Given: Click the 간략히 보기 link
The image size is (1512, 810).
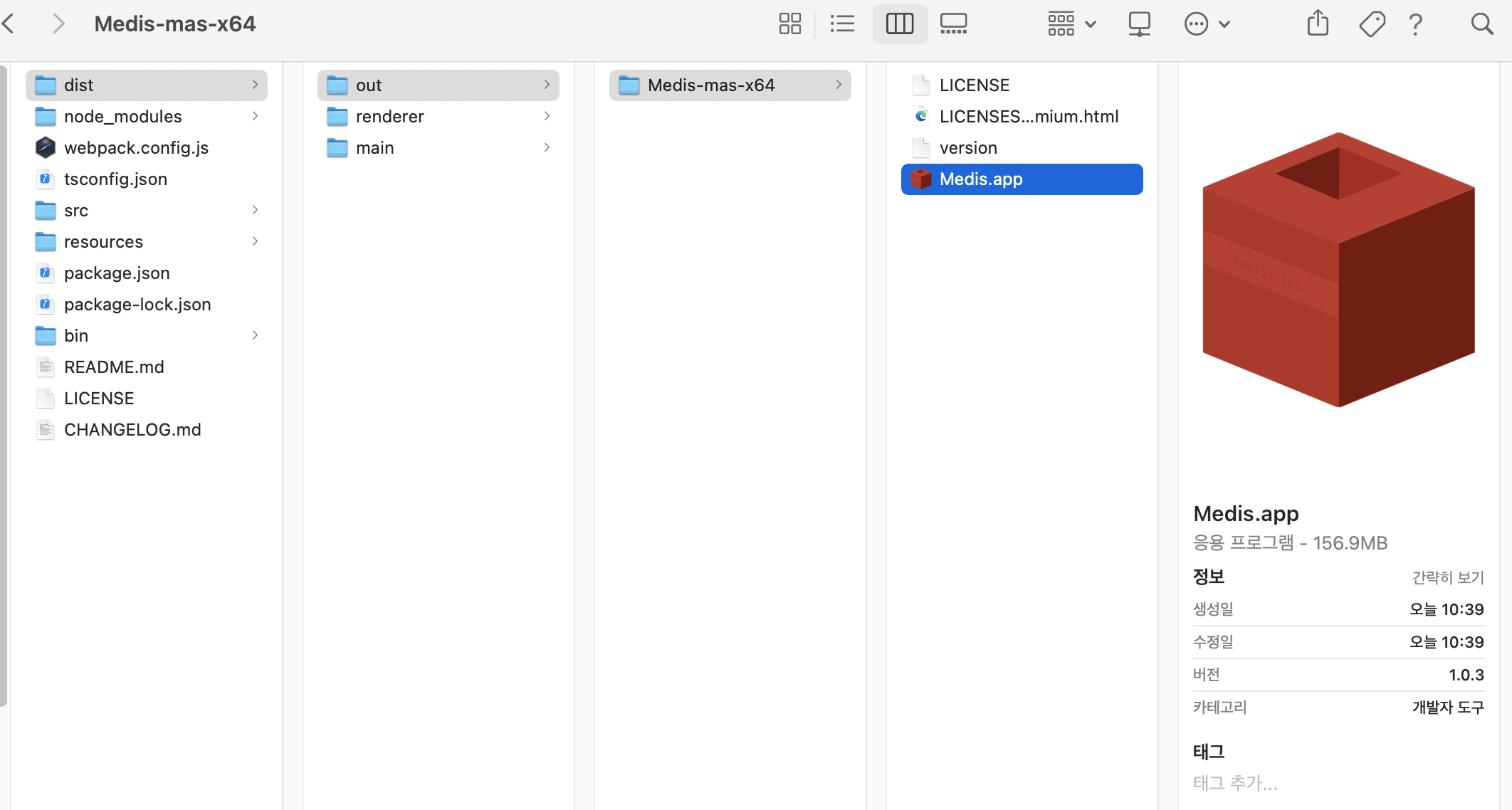Looking at the screenshot, I should pyautogui.click(x=1447, y=577).
